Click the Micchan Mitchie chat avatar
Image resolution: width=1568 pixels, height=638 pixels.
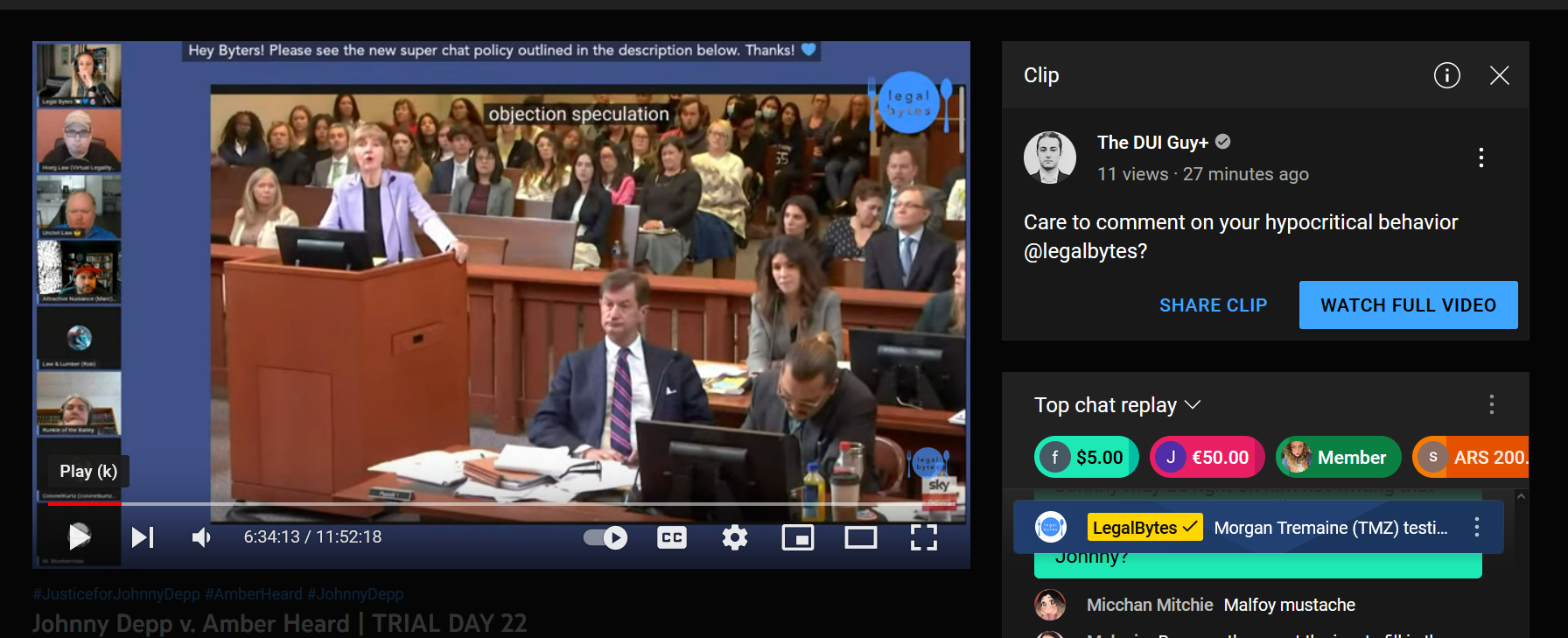[1050, 605]
